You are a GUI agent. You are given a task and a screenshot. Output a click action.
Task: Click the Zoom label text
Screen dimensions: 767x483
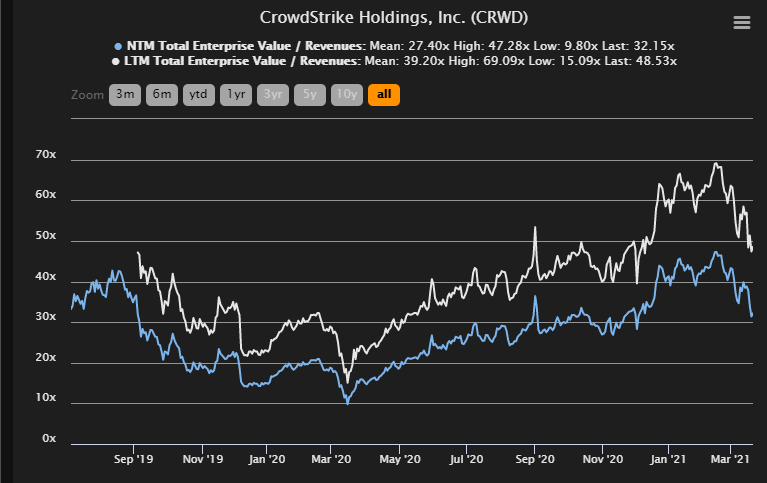coord(88,95)
